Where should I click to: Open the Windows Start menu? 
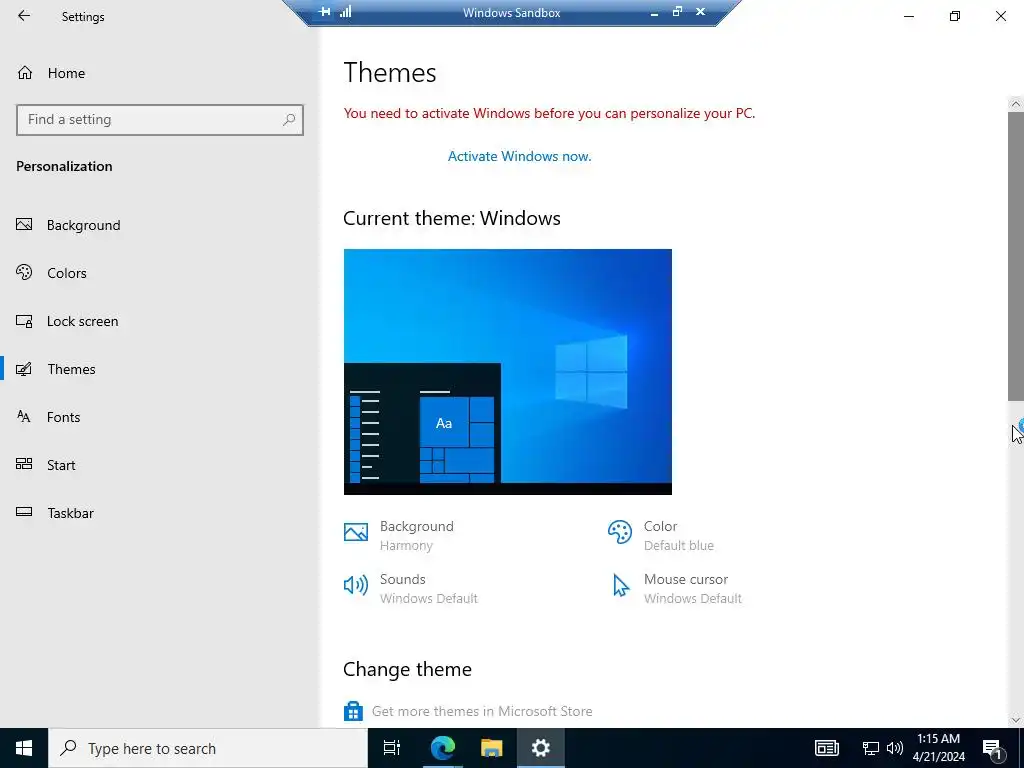[24, 748]
